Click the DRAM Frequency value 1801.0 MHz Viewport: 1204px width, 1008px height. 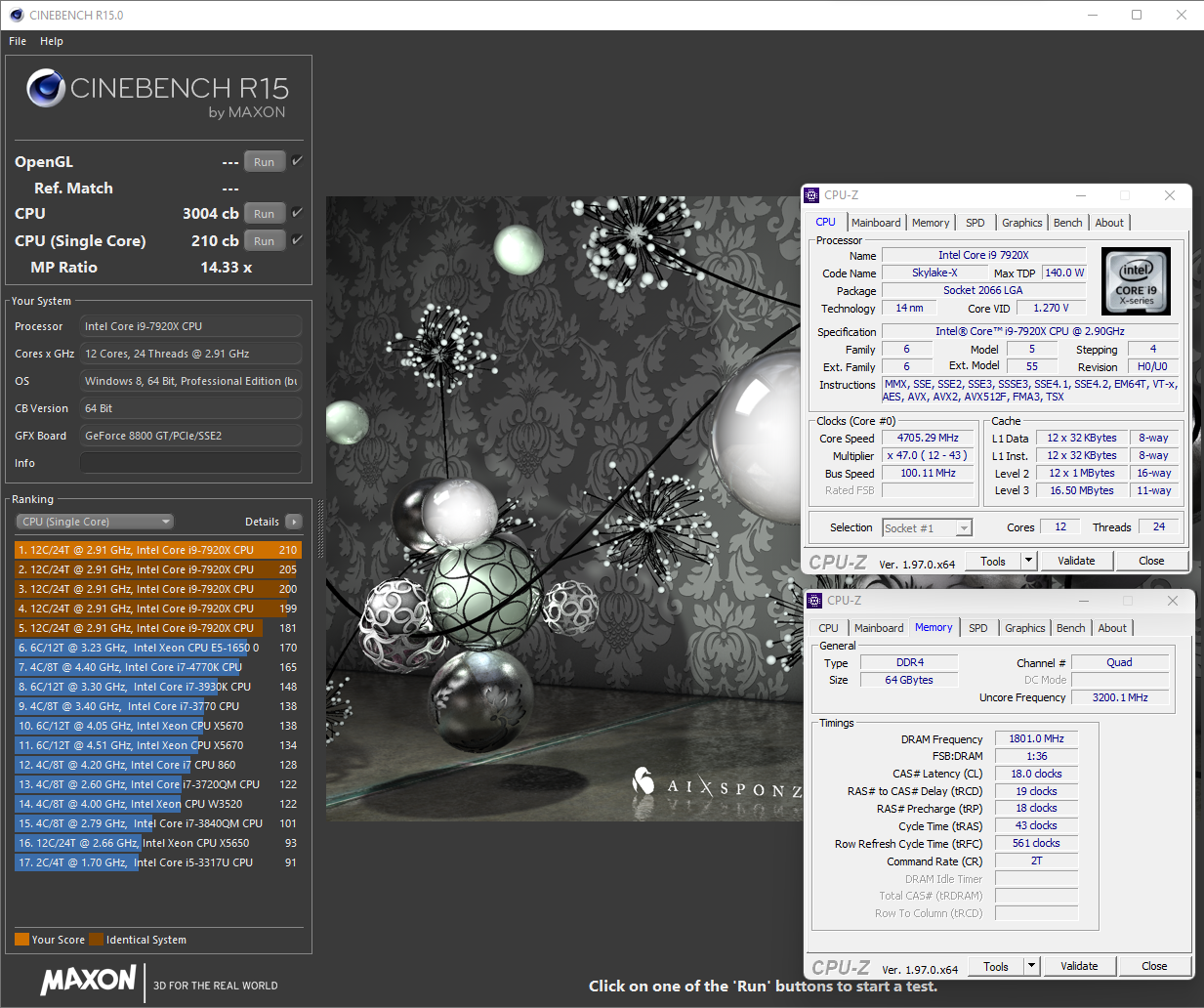tap(1036, 738)
